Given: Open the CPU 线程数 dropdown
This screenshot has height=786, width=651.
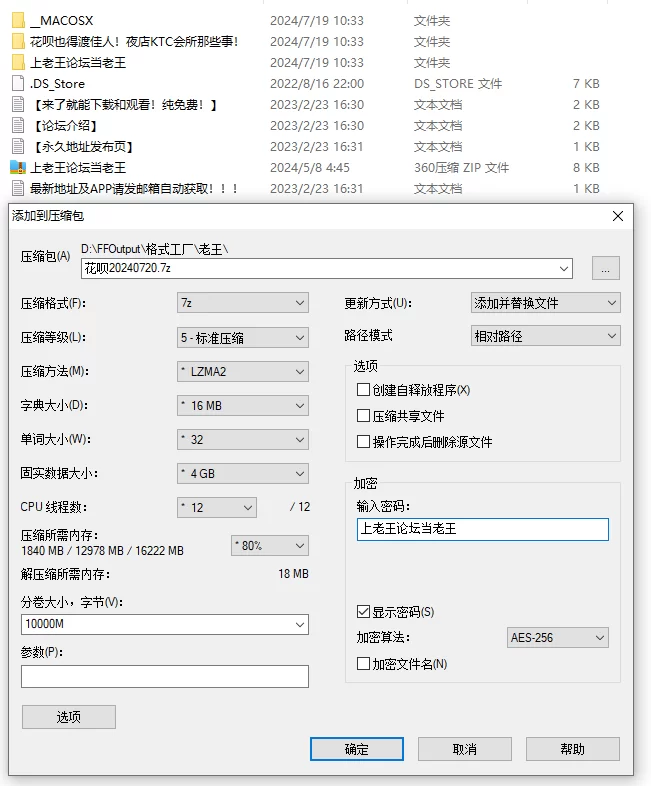Looking at the screenshot, I should coord(217,507).
